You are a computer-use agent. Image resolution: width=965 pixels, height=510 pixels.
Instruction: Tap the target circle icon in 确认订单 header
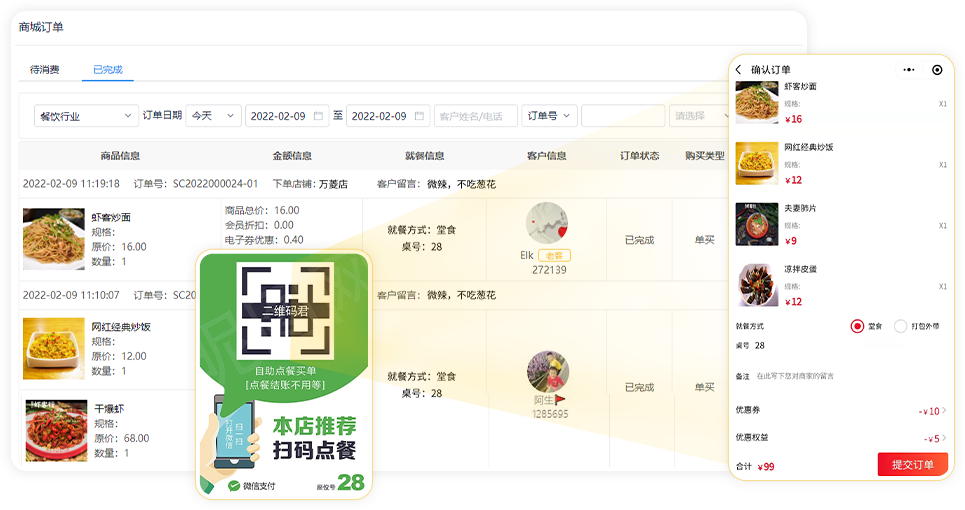click(x=937, y=70)
